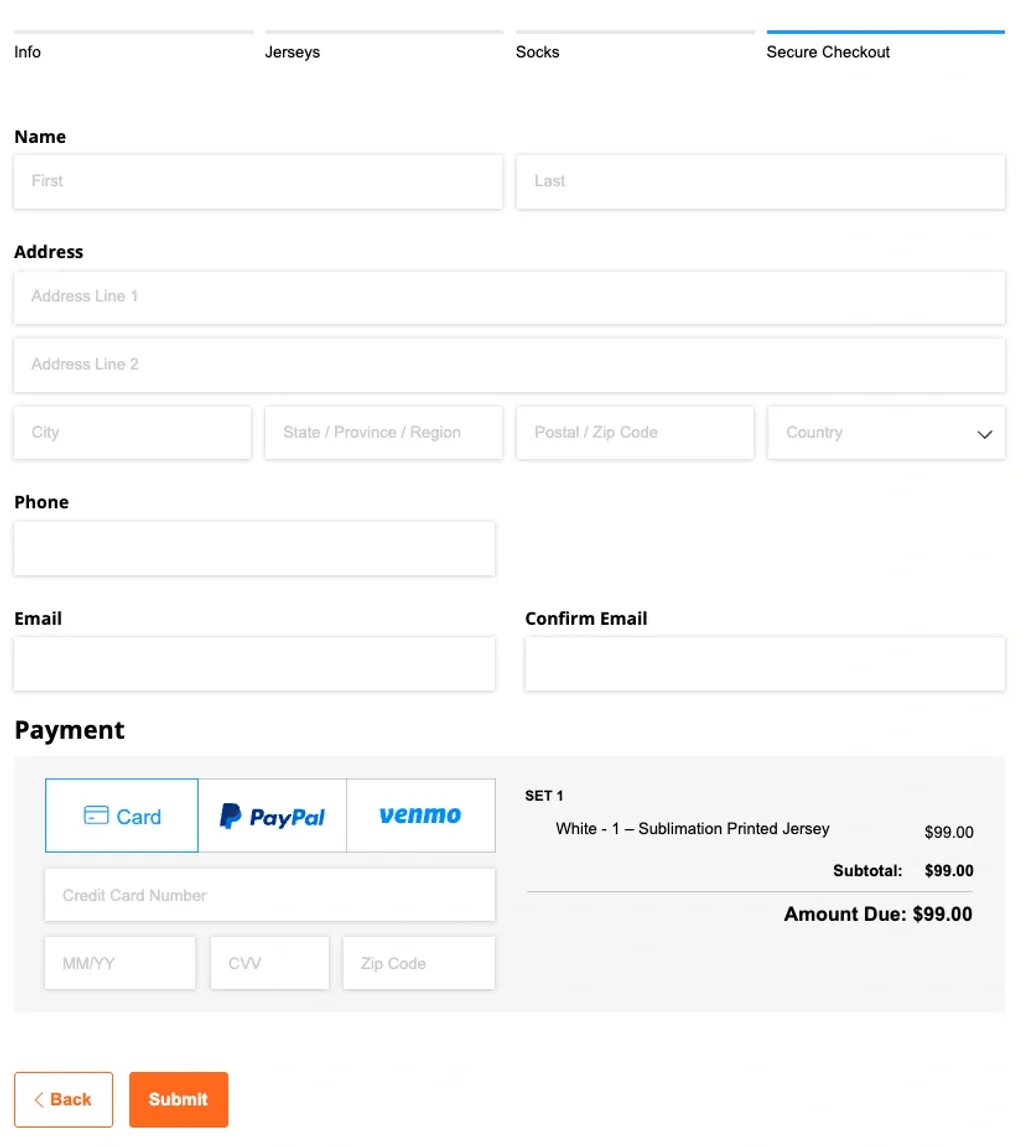
Task: Focus the CVV input
Action: [x=269, y=963]
